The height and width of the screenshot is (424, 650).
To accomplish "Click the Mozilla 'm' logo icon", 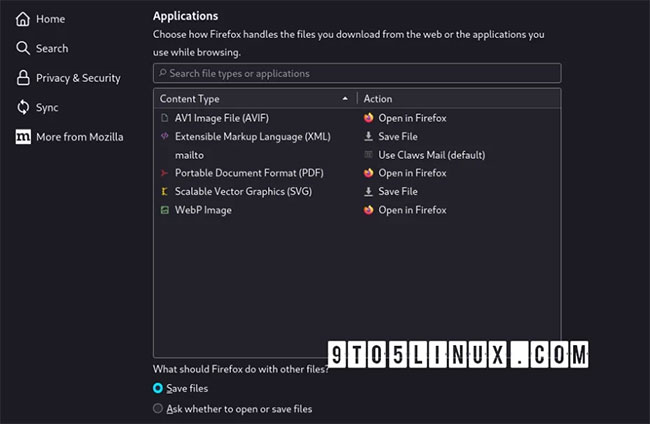I will (x=23, y=137).
